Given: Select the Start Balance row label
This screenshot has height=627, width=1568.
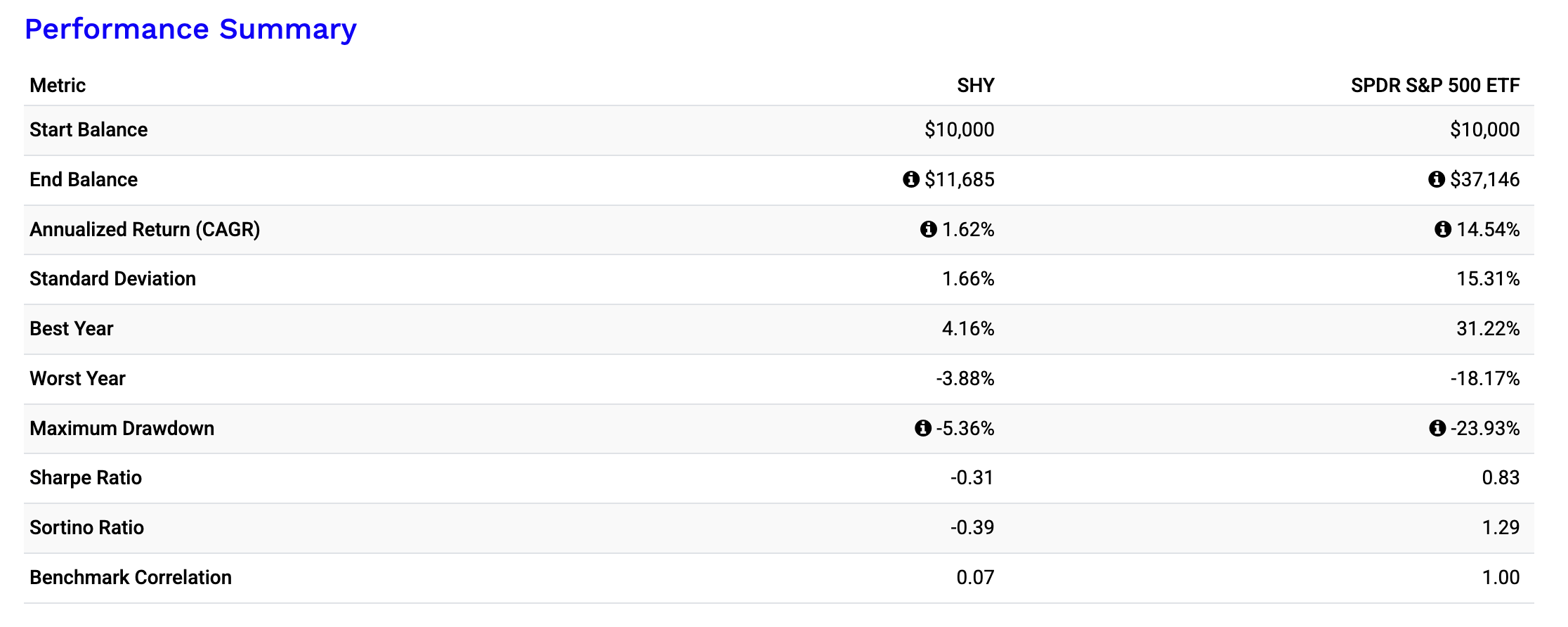Looking at the screenshot, I should (x=89, y=130).
